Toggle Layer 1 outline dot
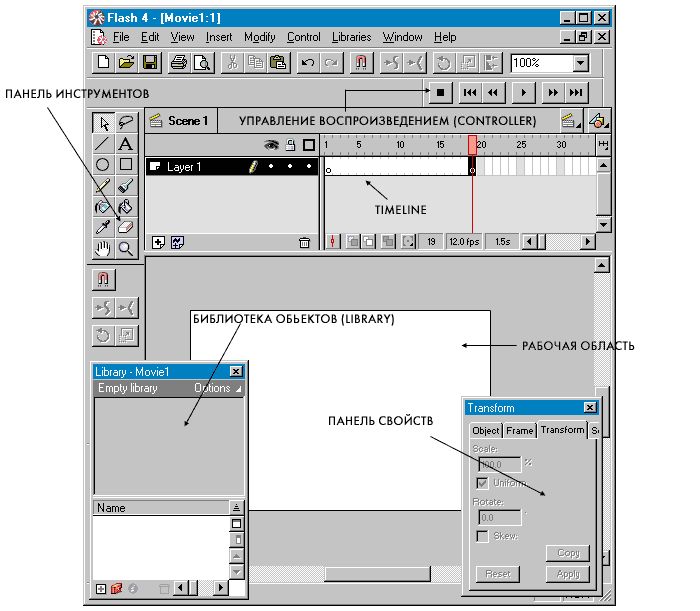 [x=309, y=166]
